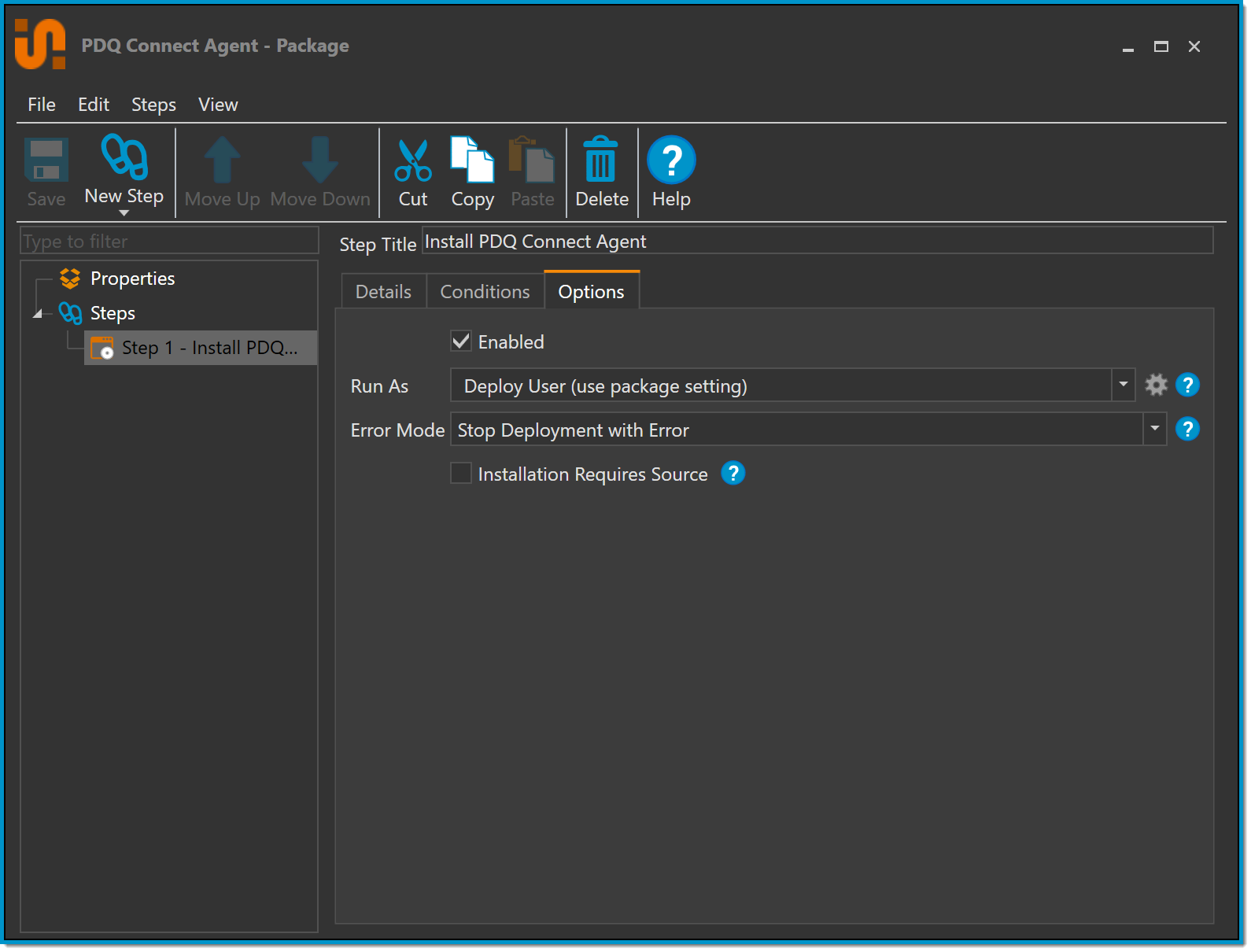The width and height of the screenshot is (1251, 952).
Task: Click the Save toolbar icon
Action: tap(46, 160)
